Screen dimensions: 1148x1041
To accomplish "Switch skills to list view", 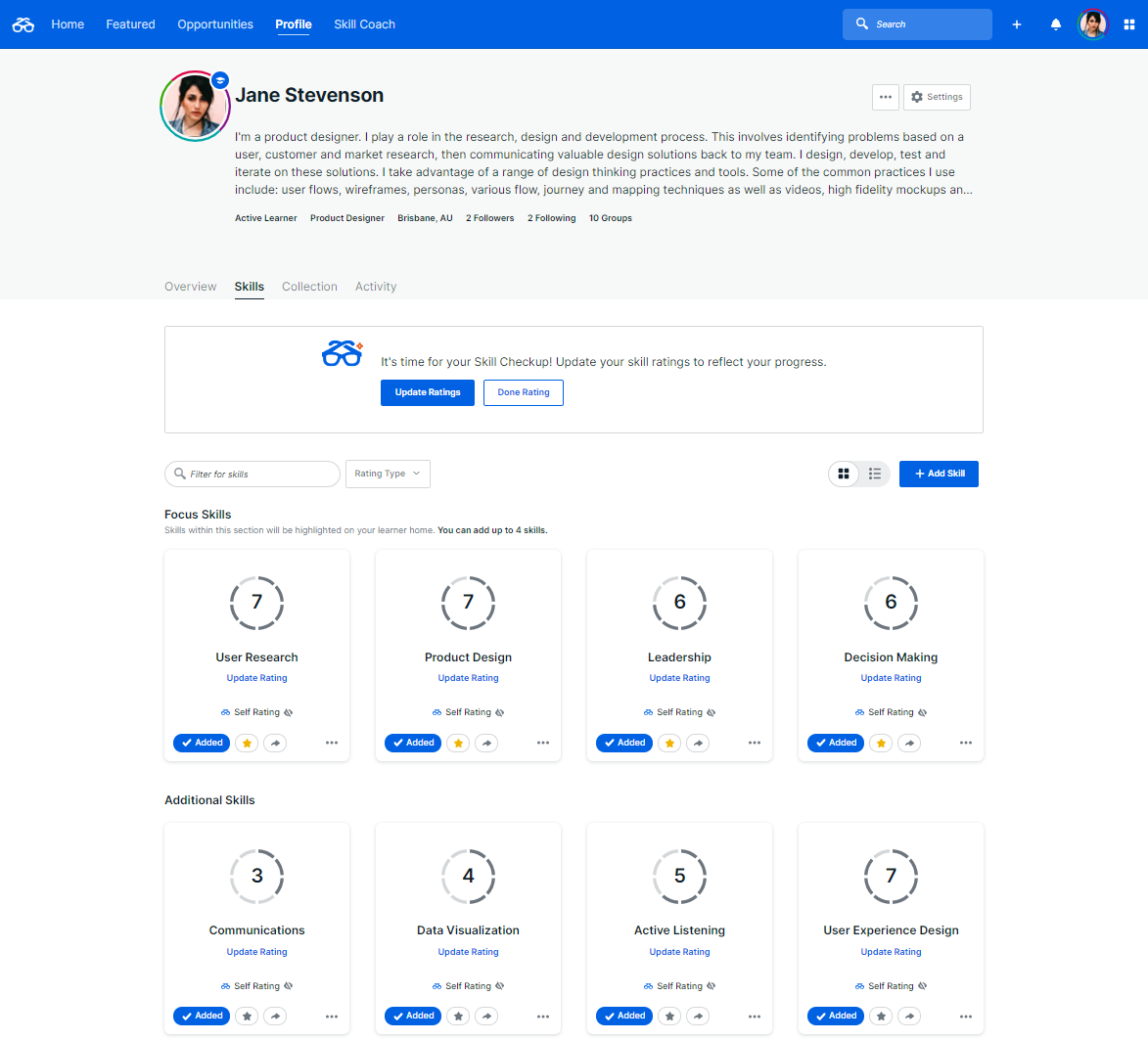I will tap(874, 474).
